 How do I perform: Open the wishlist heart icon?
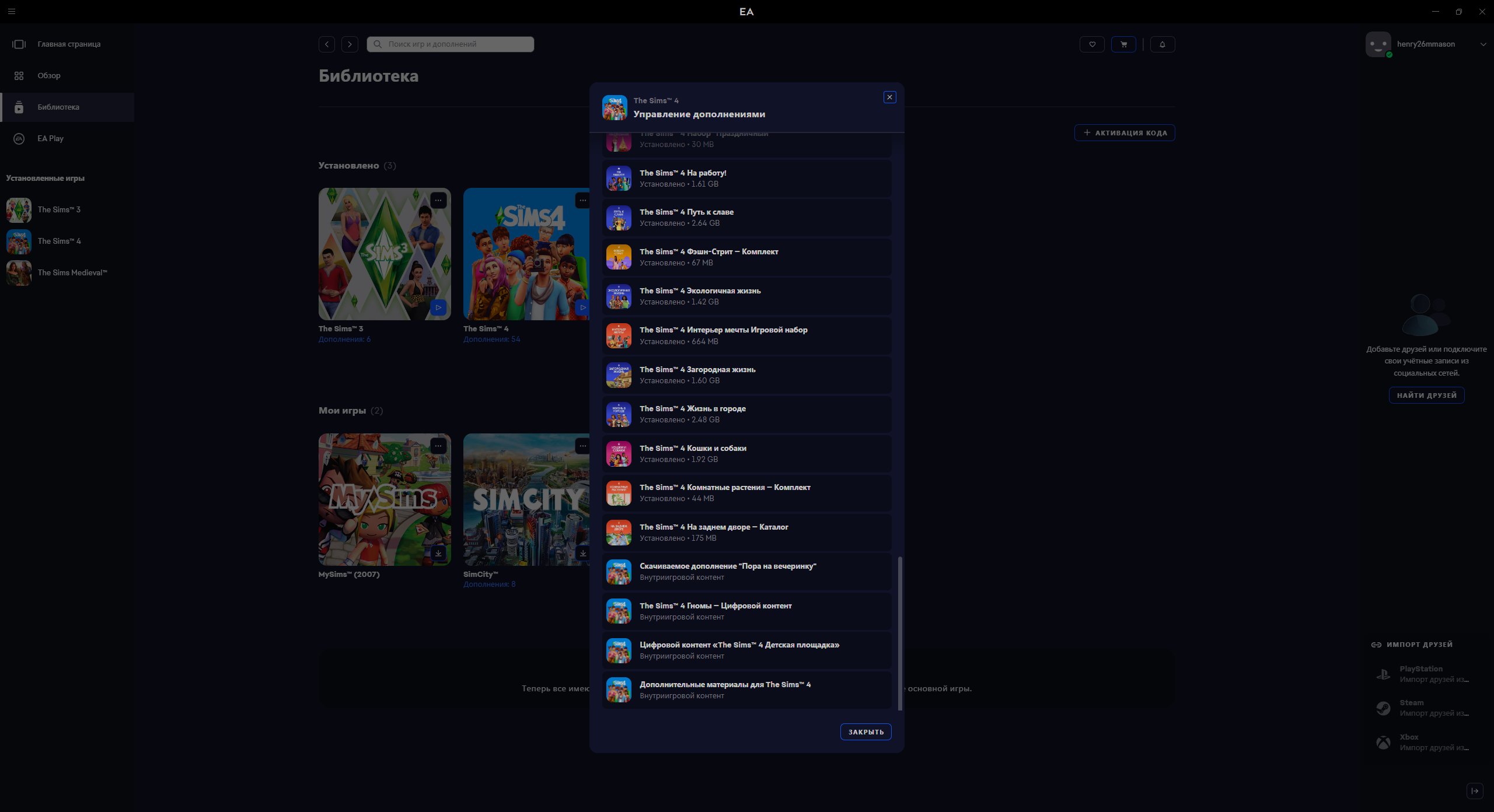click(x=1092, y=44)
